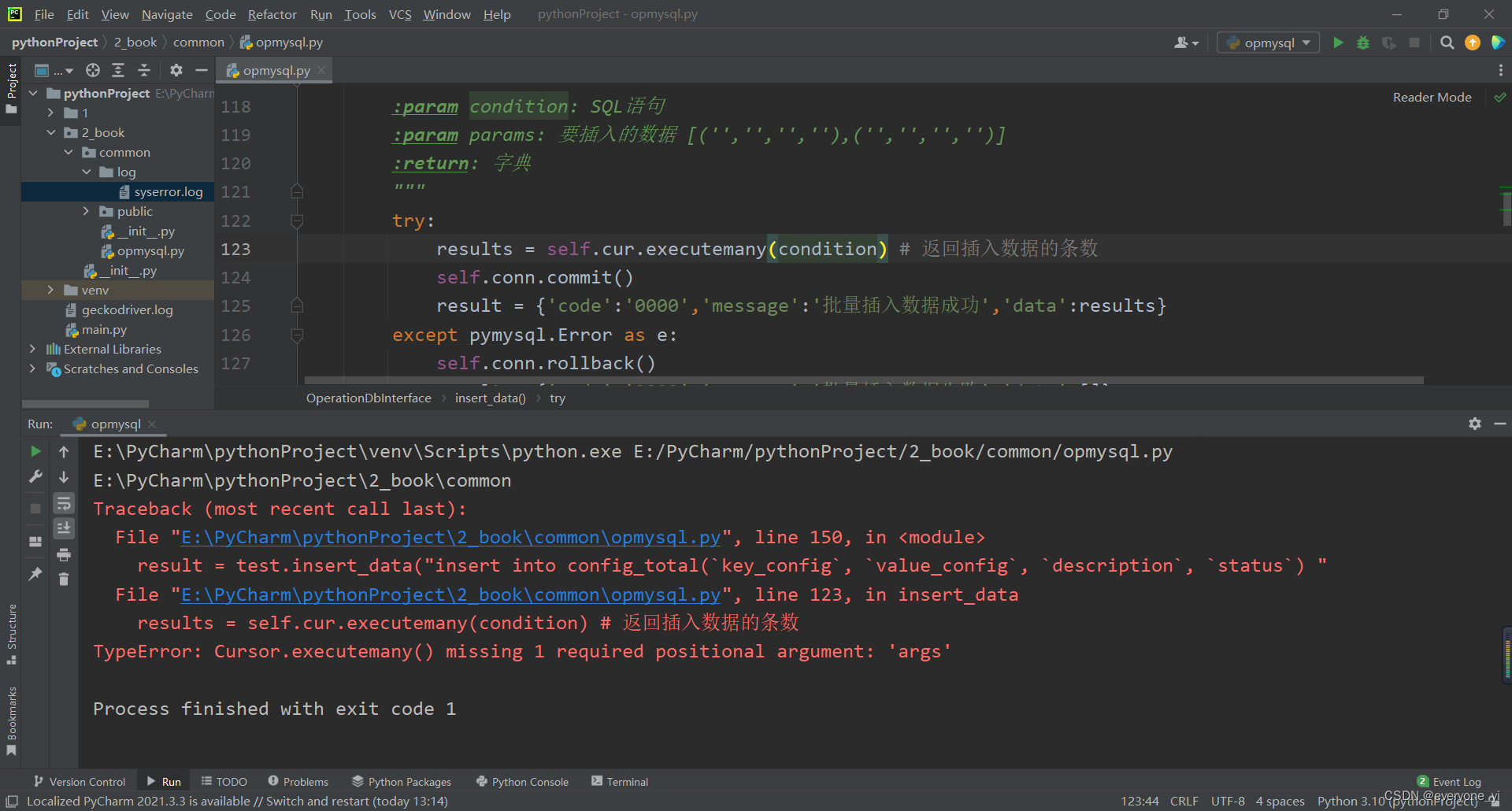Viewport: 1512px width, 811px height.
Task: Open the Refactor menu
Action: point(272,14)
